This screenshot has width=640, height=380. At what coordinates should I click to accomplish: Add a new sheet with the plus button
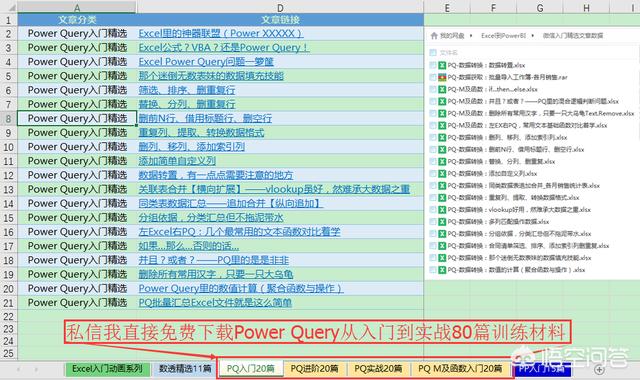[599, 370]
